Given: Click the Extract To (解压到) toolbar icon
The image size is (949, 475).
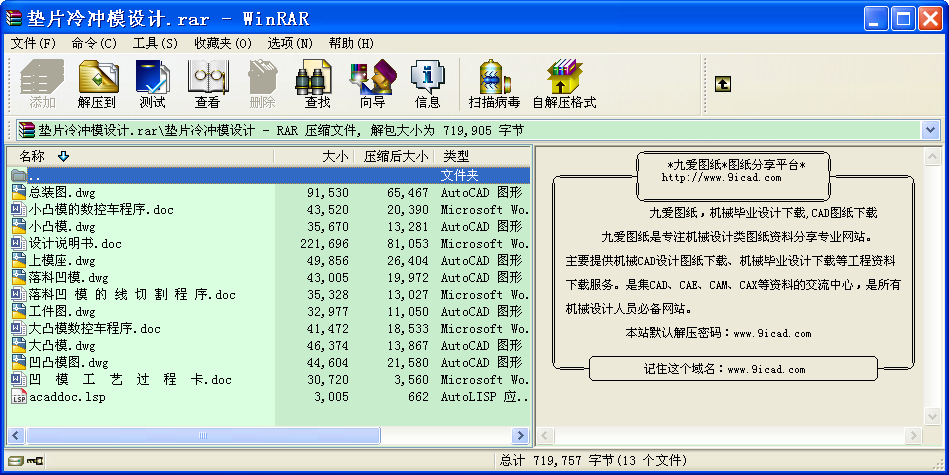Looking at the screenshot, I should [97, 83].
